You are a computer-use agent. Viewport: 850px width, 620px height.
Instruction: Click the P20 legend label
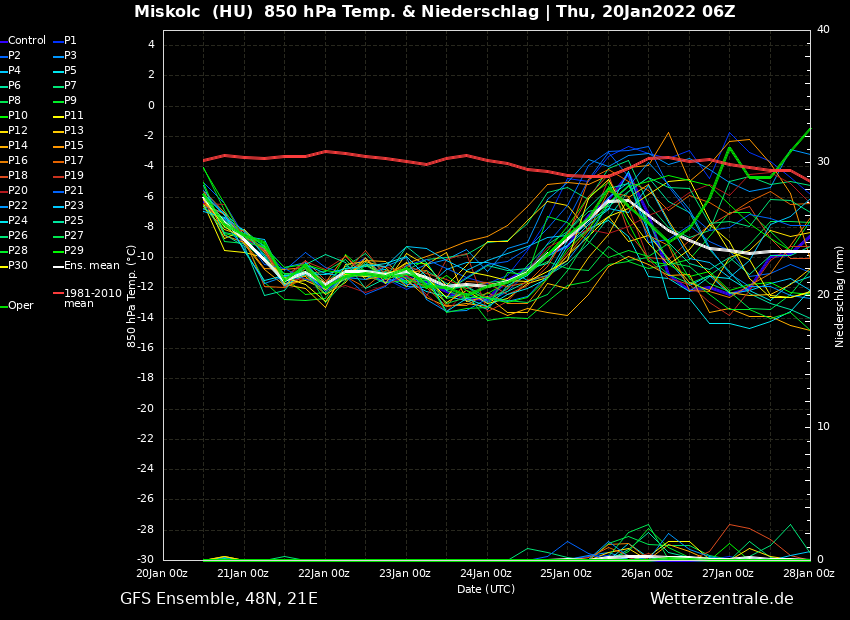point(18,191)
